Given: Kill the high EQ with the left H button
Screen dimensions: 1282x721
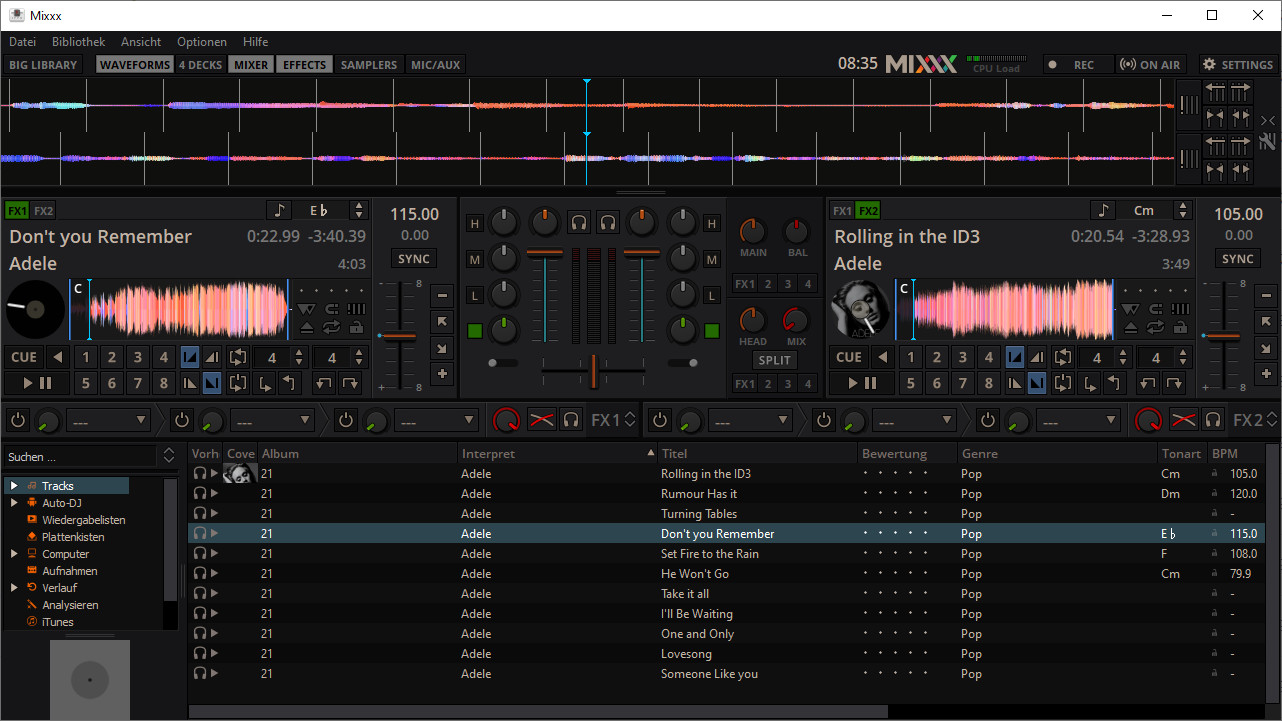Looking at the screenshot, I should (x=475, y=223).
